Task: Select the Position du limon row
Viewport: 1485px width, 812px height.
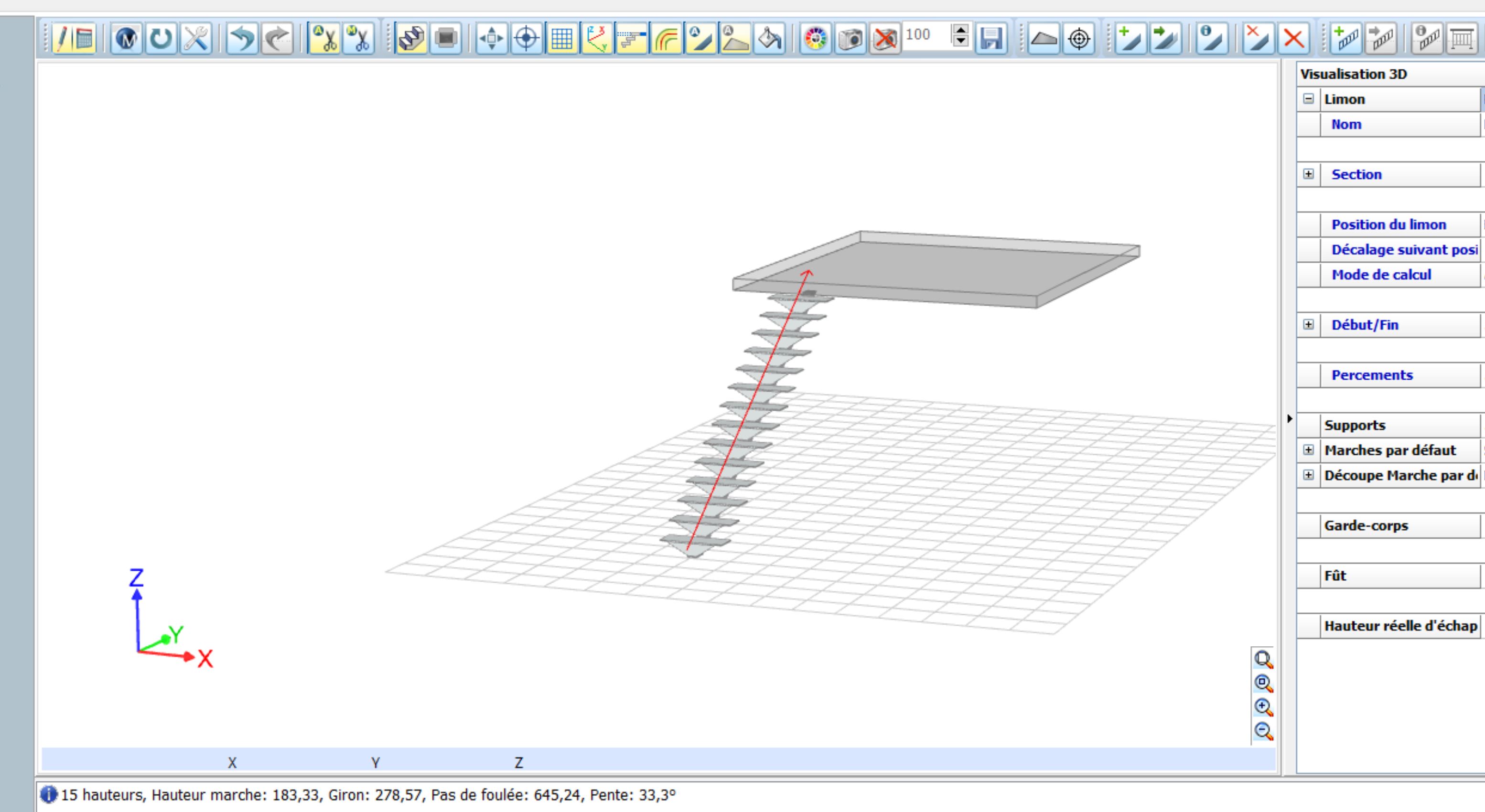Action: point(1390,225)
